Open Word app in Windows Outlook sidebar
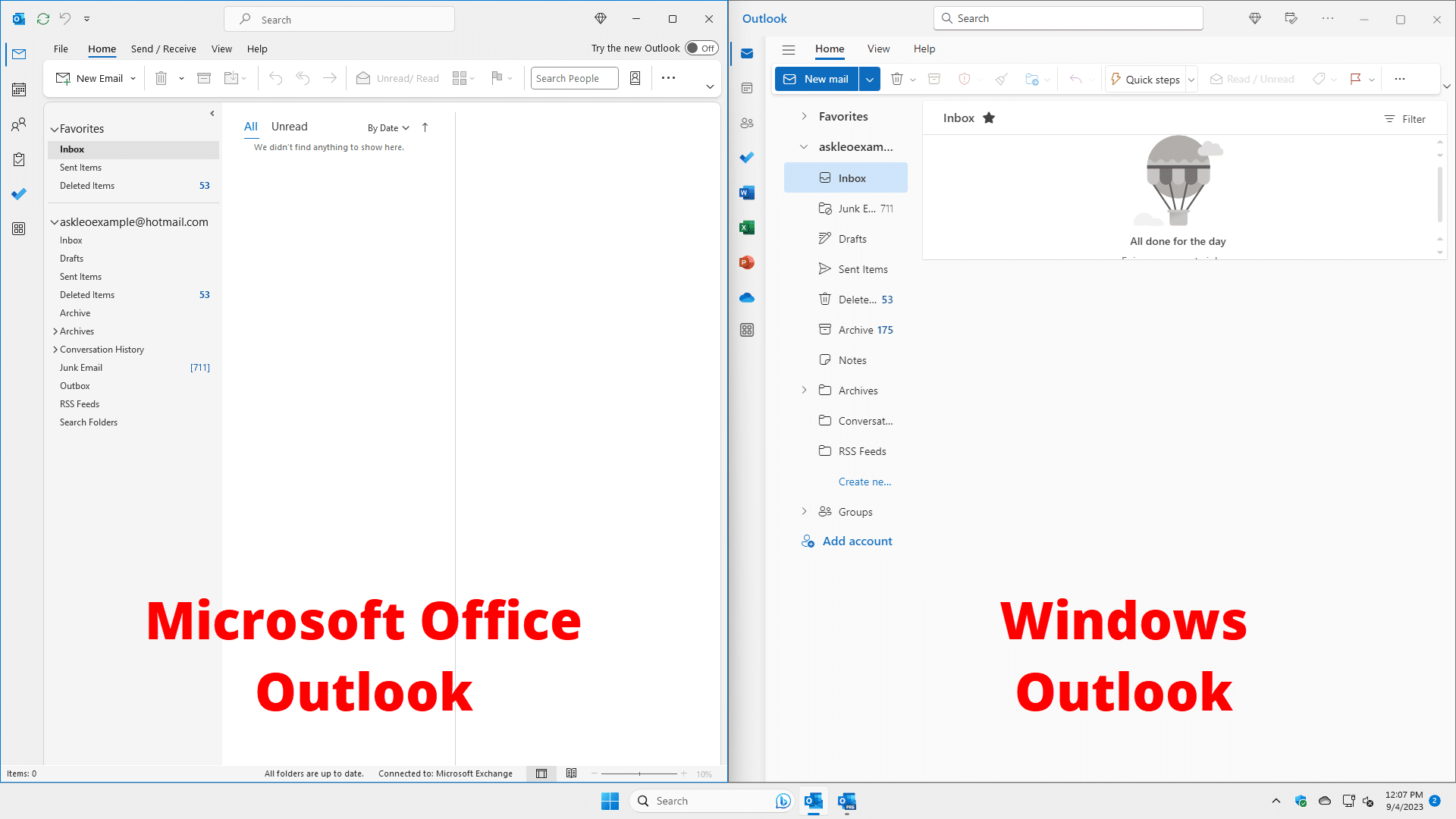This screenshot has width=1456, height=819. [747, 193]
